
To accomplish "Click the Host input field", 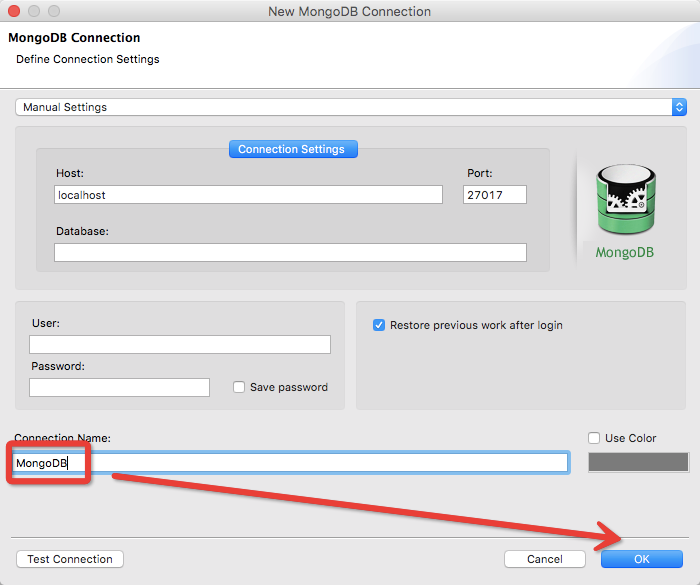I will pyautogui.click(x=248, y=195).
